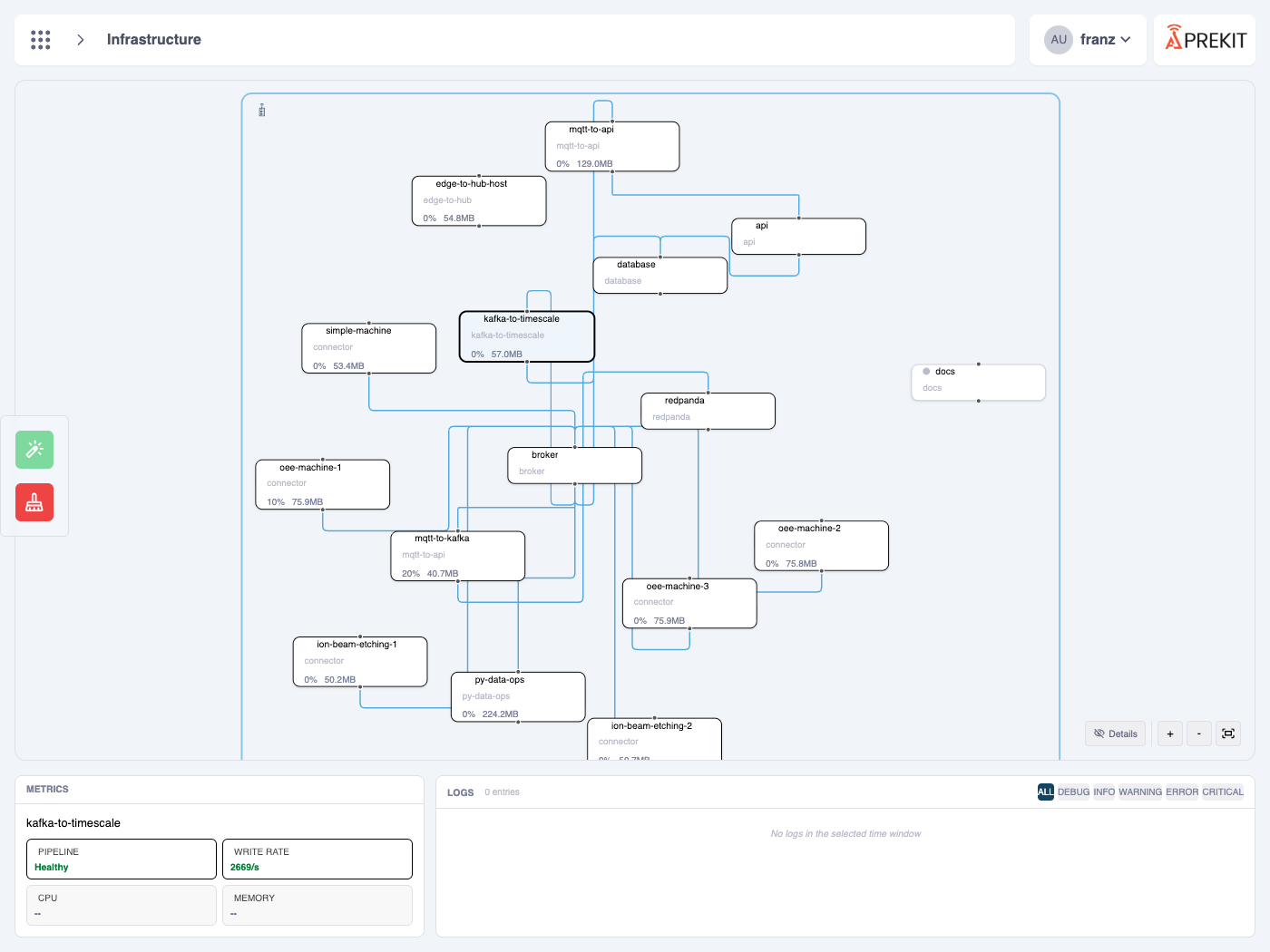1270x952 pixels.
Task: Select the edge-to-hub-host node
Action: (479, 200)
